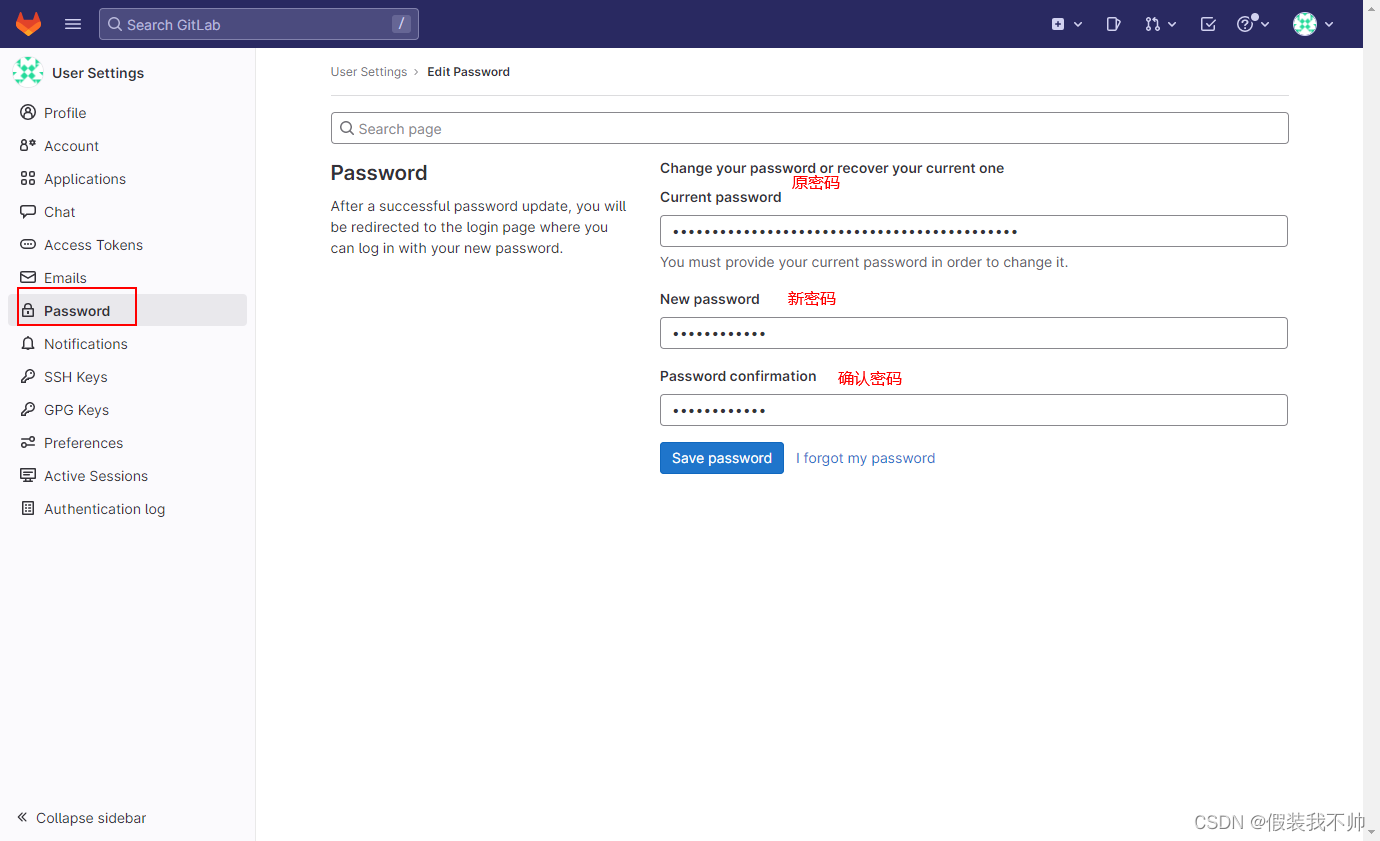Click the Authentication log icon
Screen dimensions: 1380x841
point(28,508)
